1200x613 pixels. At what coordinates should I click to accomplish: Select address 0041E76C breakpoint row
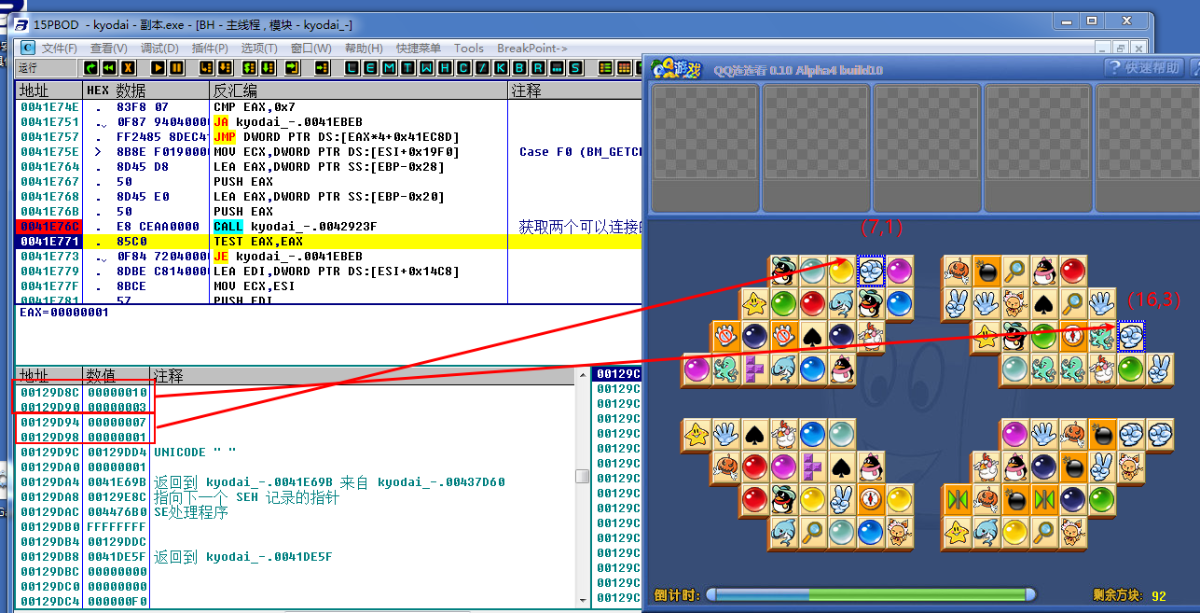click(x=50, y=227)
